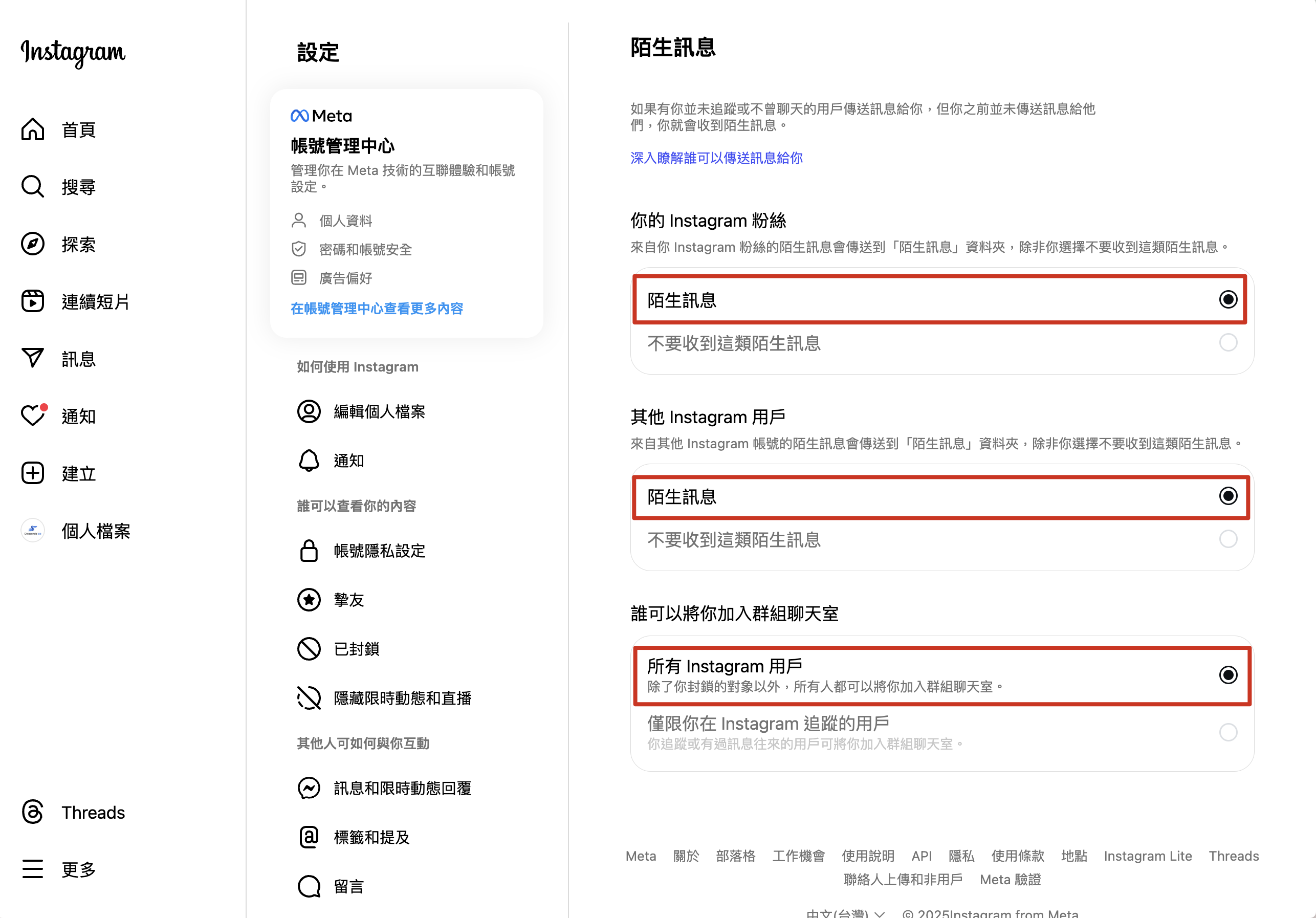Select 僅限你在 Instagram 追蹤的用戶 radio
Viewport: 1316px width, 918px height.
pyautogui.click(x=1227, y=732)
